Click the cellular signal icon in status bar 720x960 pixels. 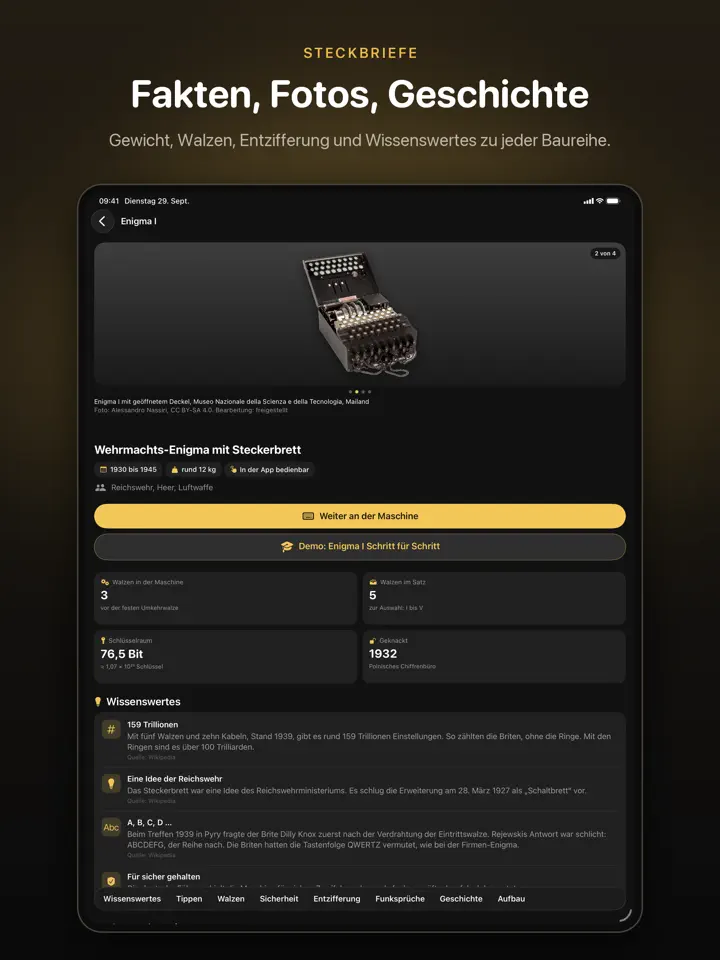tap(588, 201)
